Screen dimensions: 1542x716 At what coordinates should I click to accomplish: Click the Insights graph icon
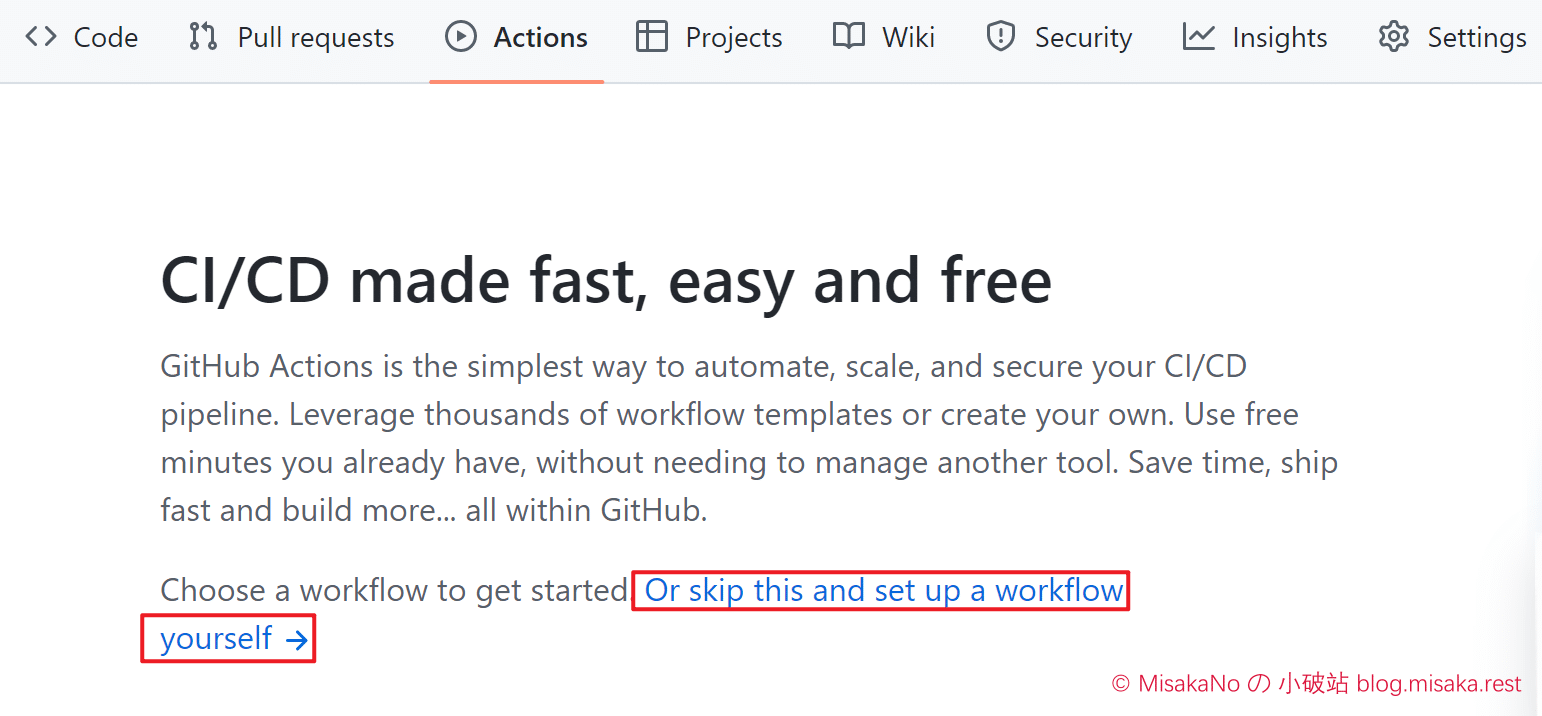pyautogui.click(x=1198, y=37)
